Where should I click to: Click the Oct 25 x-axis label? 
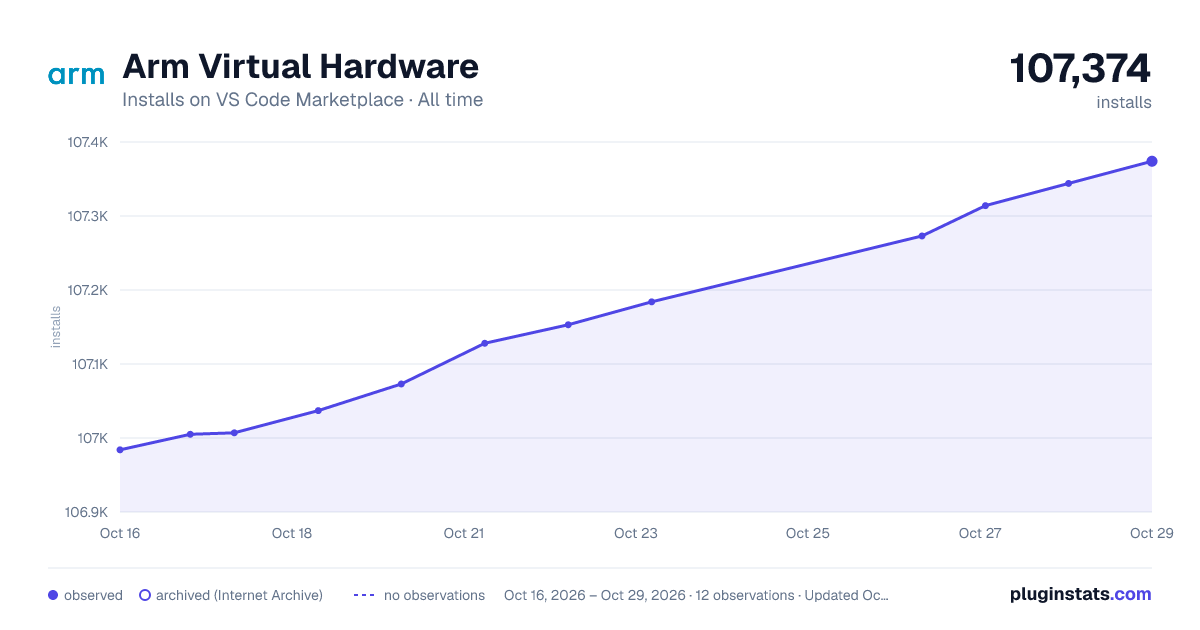click(808, 533)
